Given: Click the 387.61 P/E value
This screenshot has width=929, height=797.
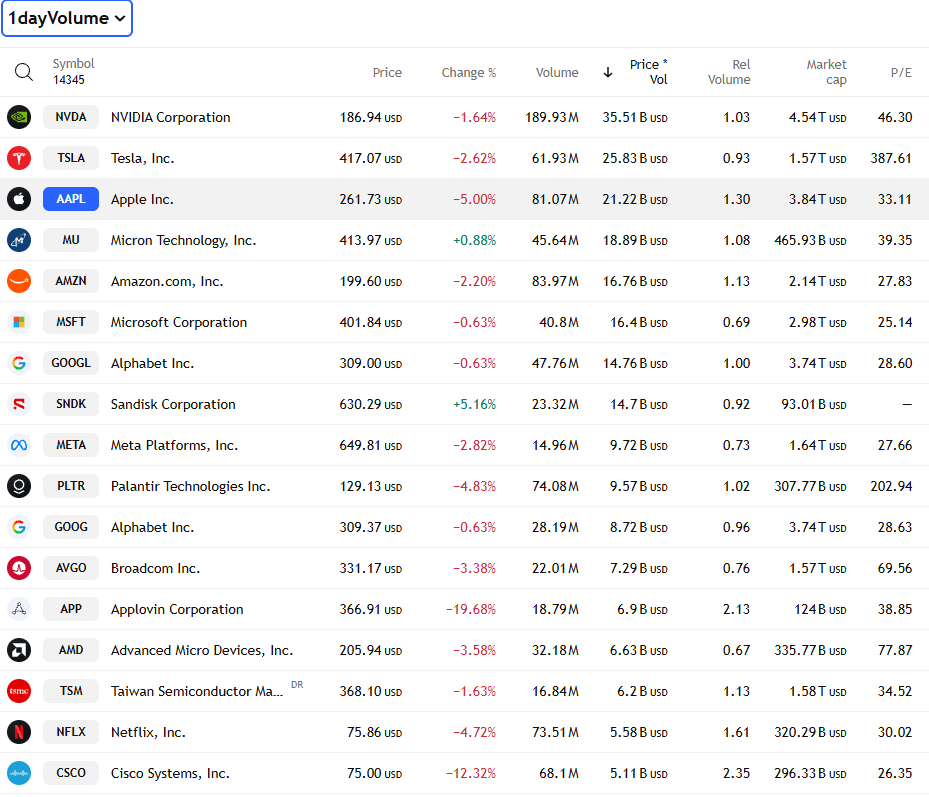Looking at the screenshot, I should 891,158.
